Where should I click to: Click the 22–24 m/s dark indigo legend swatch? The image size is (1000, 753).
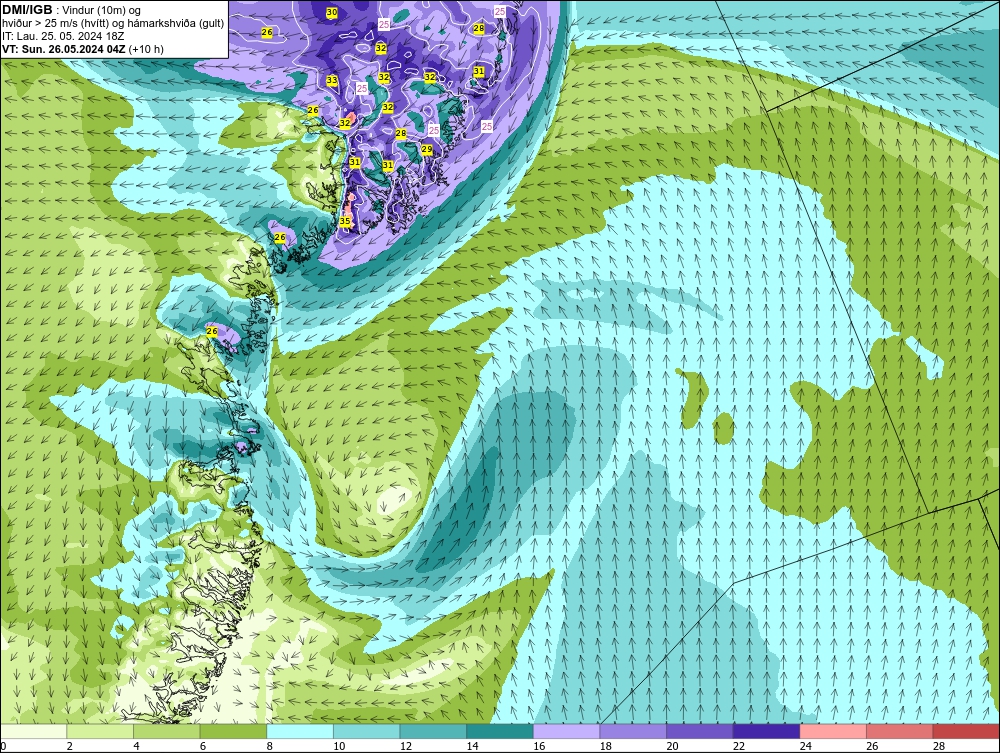[766, 731]
